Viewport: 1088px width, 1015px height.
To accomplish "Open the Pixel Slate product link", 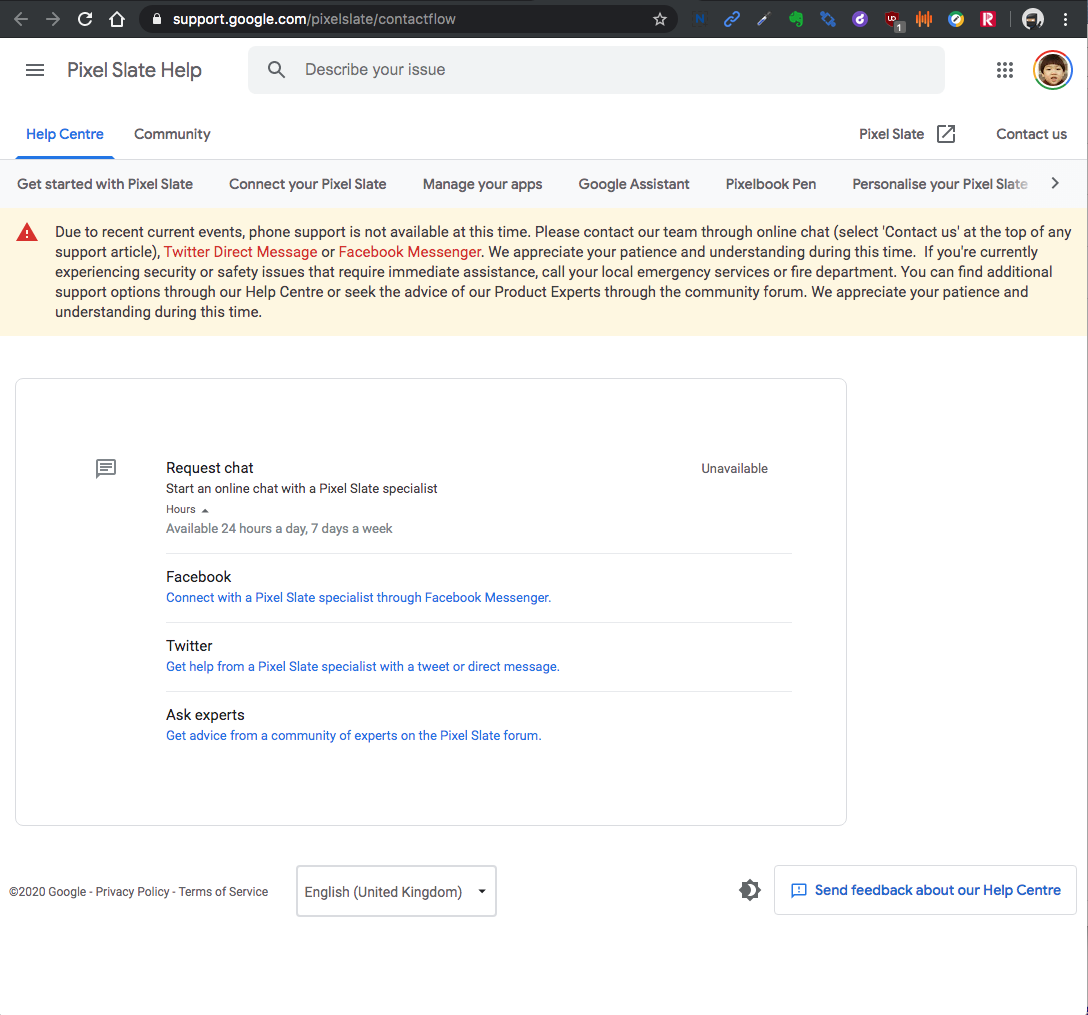I will click(891, 134).
